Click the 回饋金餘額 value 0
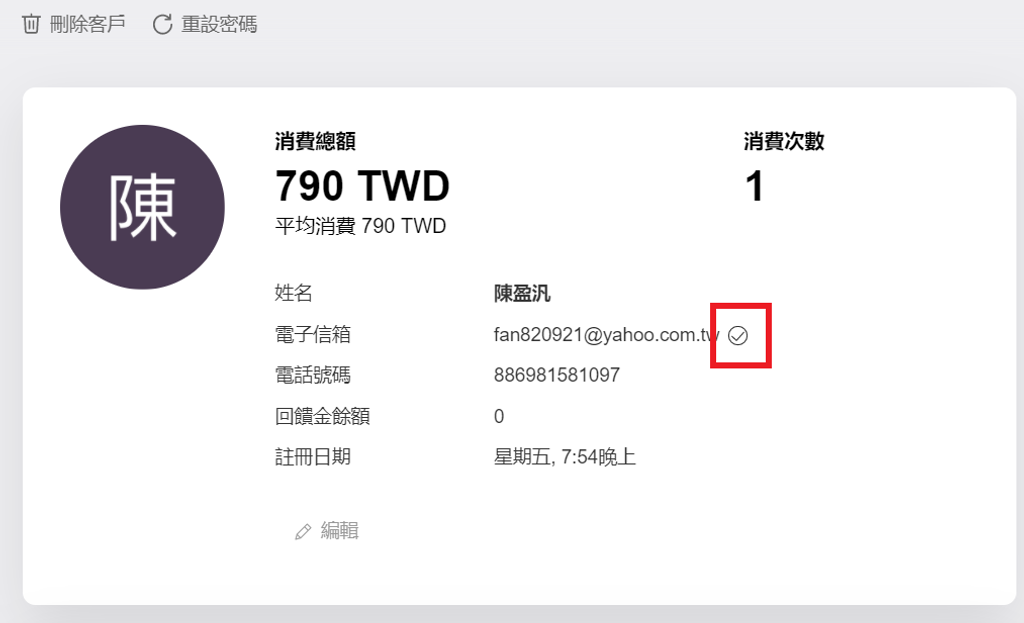The width and height of the screenshot is (1024, 623). pos(499,417)
